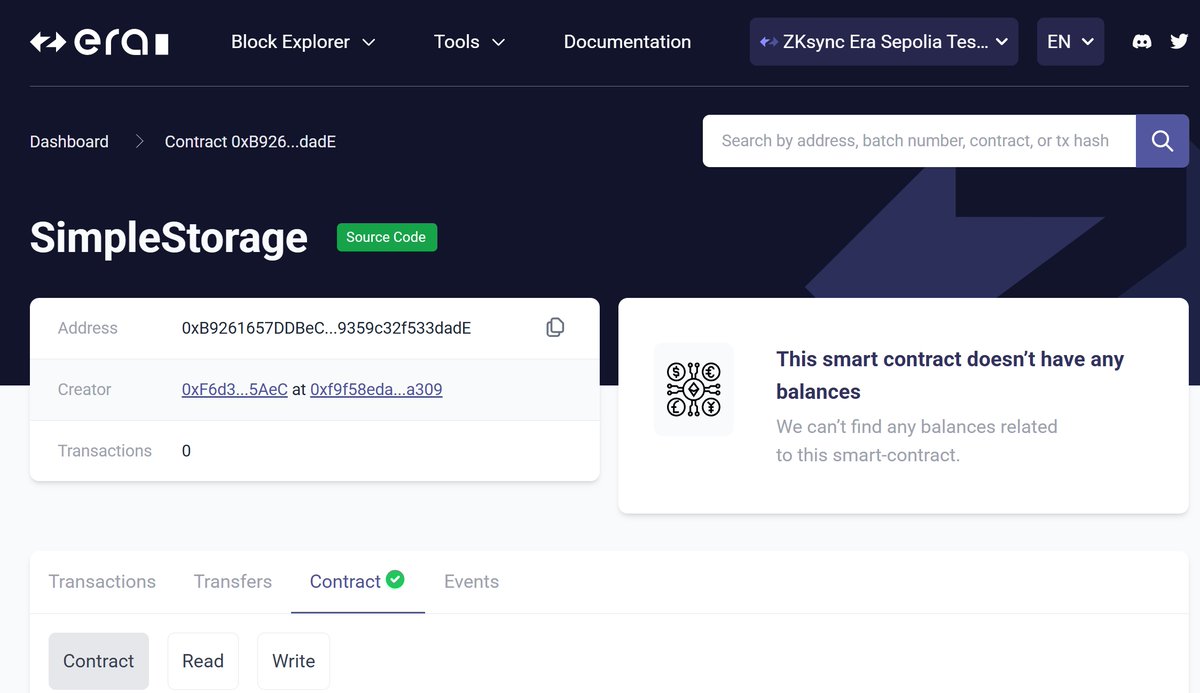The height and width of the screenshot is (693, 1200).
Task: Switch to the Transactions tab
Action: (x=102, y=582)
